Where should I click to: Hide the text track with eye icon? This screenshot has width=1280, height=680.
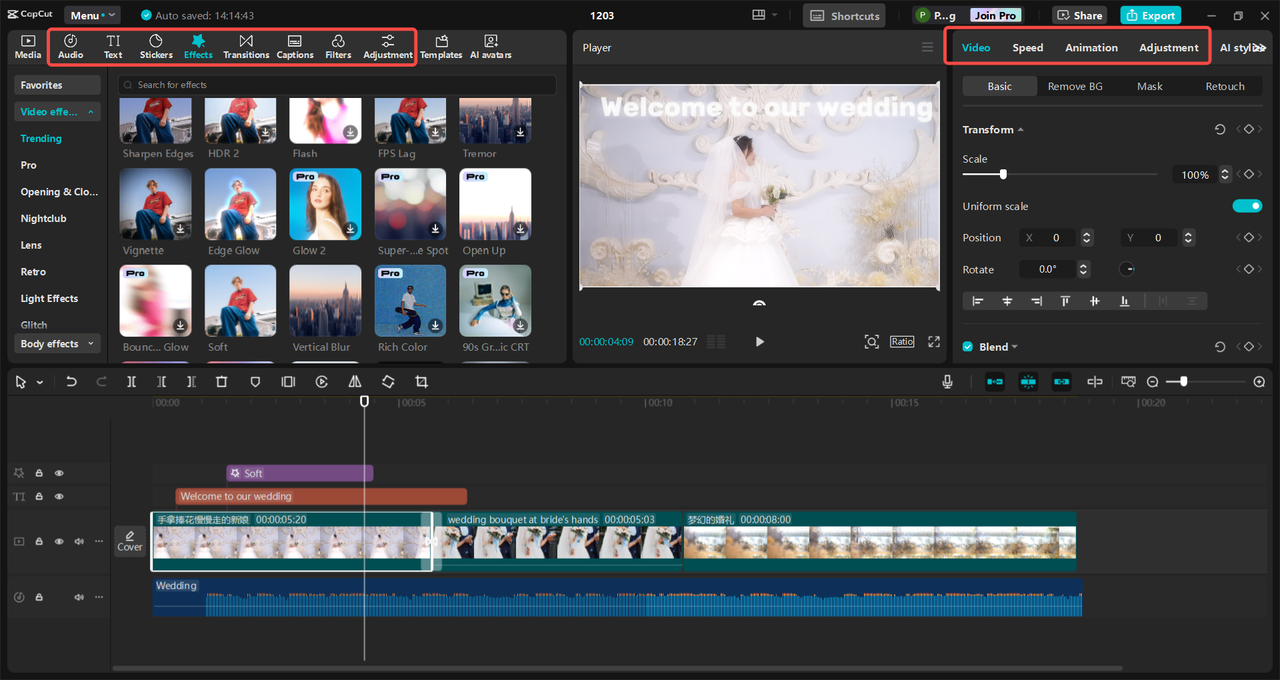point(59,497)
